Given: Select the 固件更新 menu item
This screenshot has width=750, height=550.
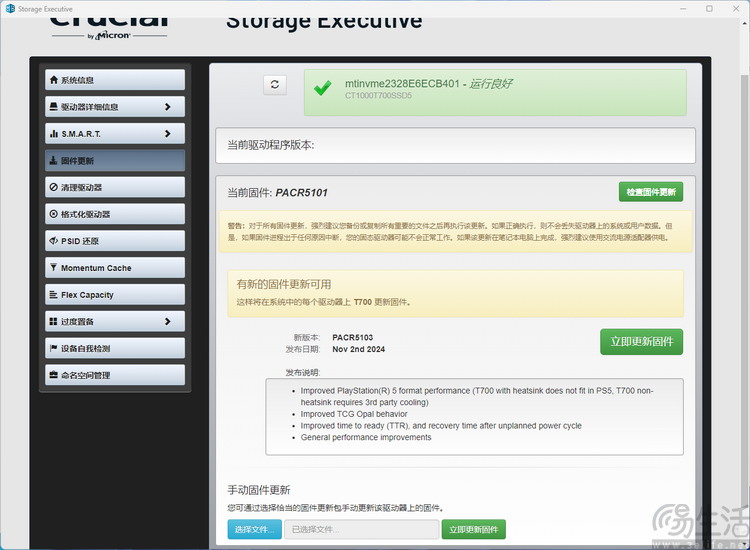Looking at the screenshot, I should (115, 160).
